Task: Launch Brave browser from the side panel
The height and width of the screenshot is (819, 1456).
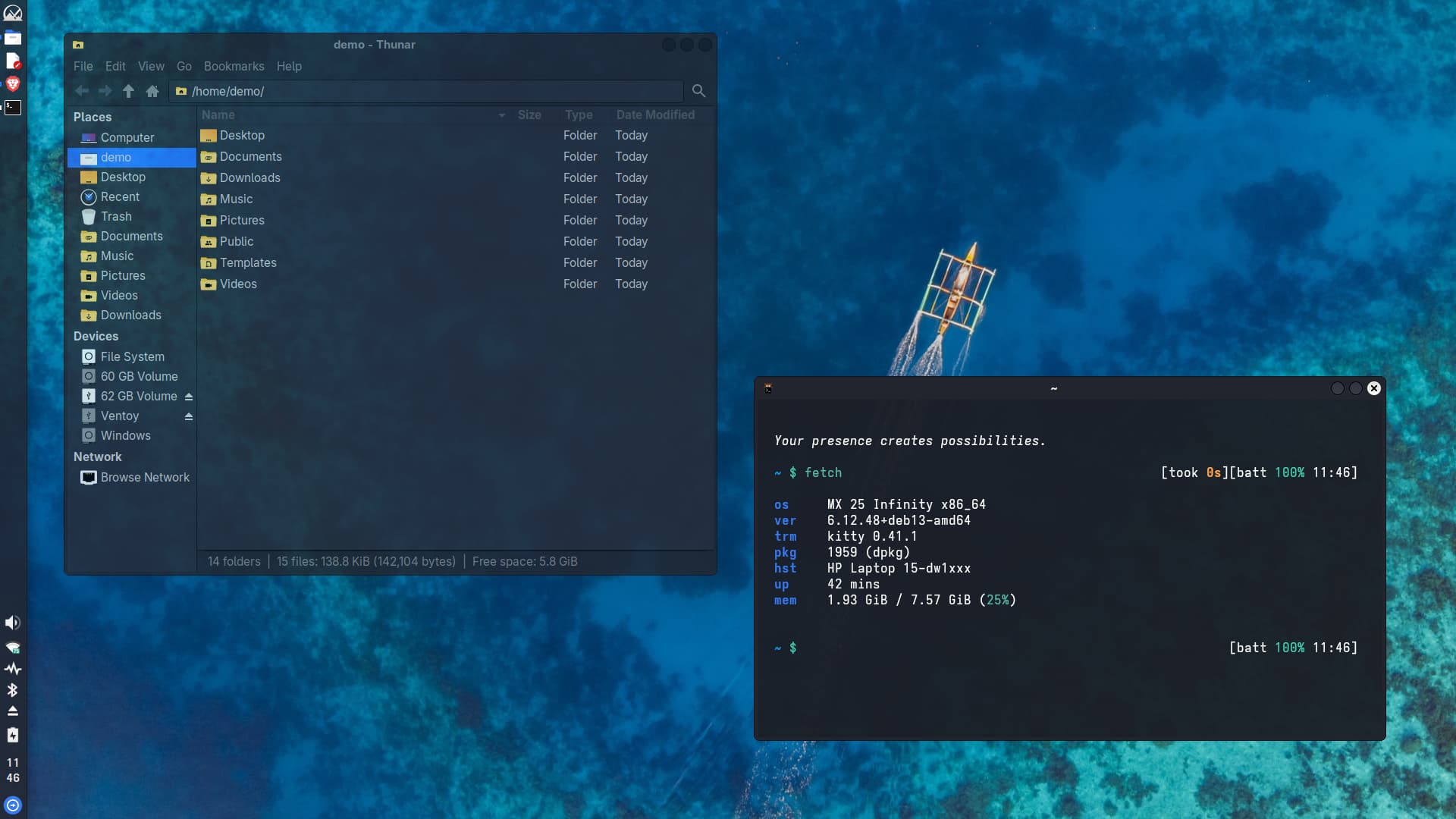Action: [13, 83]
